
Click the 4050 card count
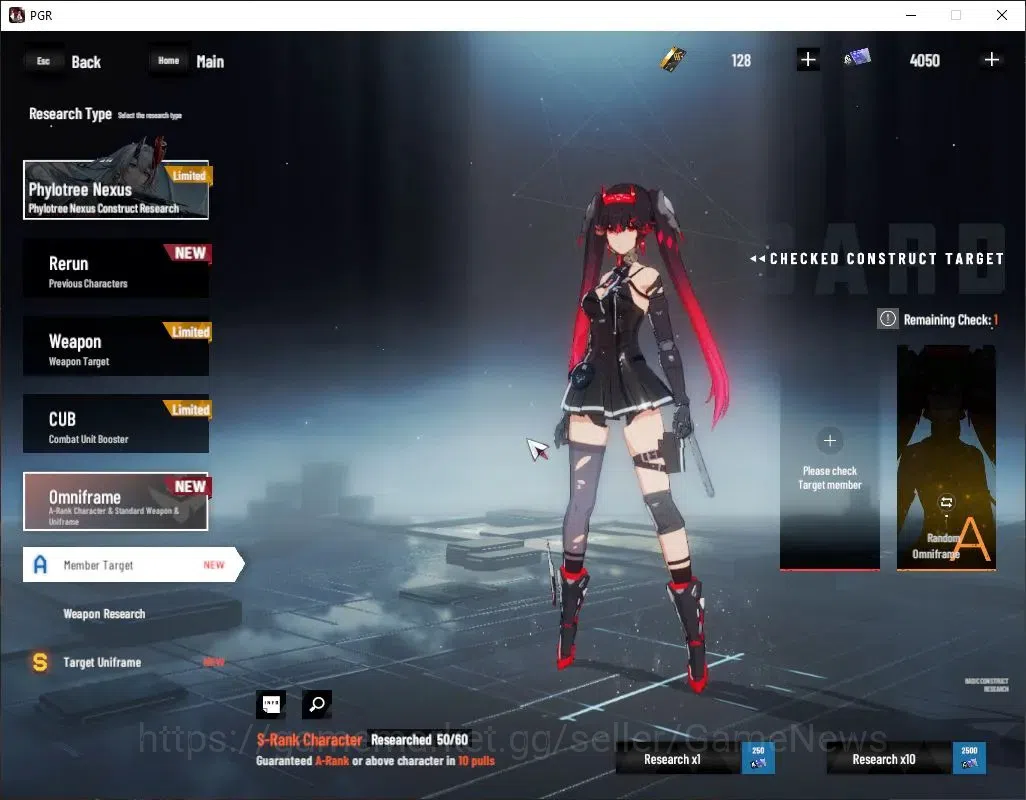click(925, 61)
